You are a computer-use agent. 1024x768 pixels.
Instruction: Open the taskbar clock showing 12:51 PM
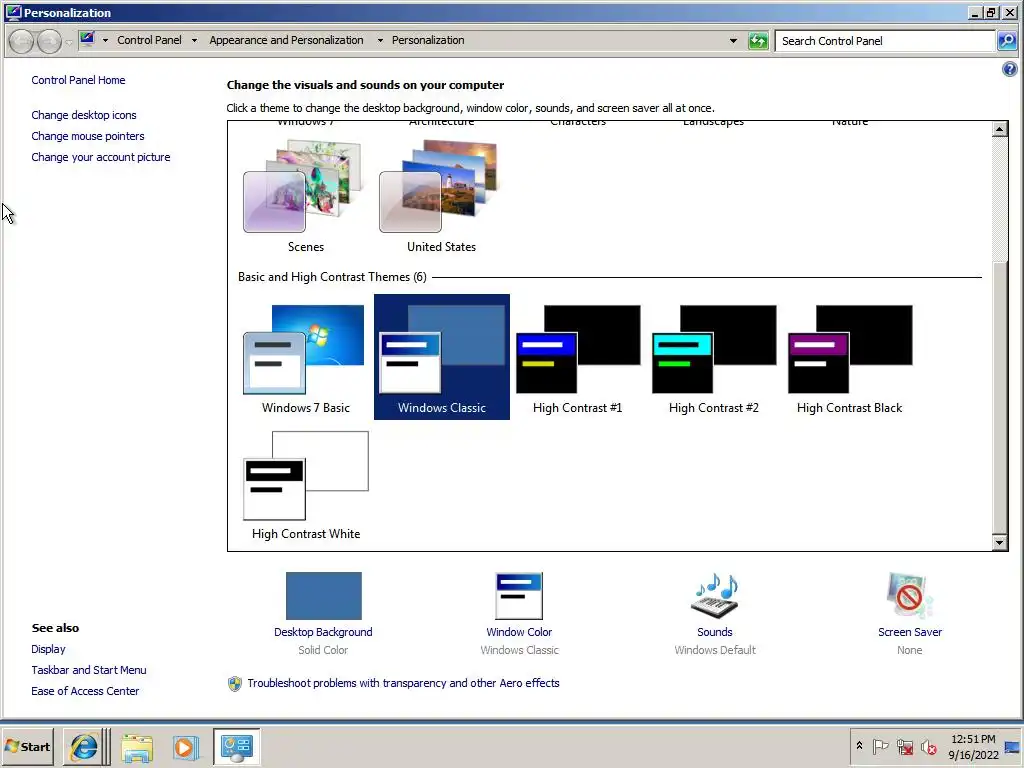point(973,746)
